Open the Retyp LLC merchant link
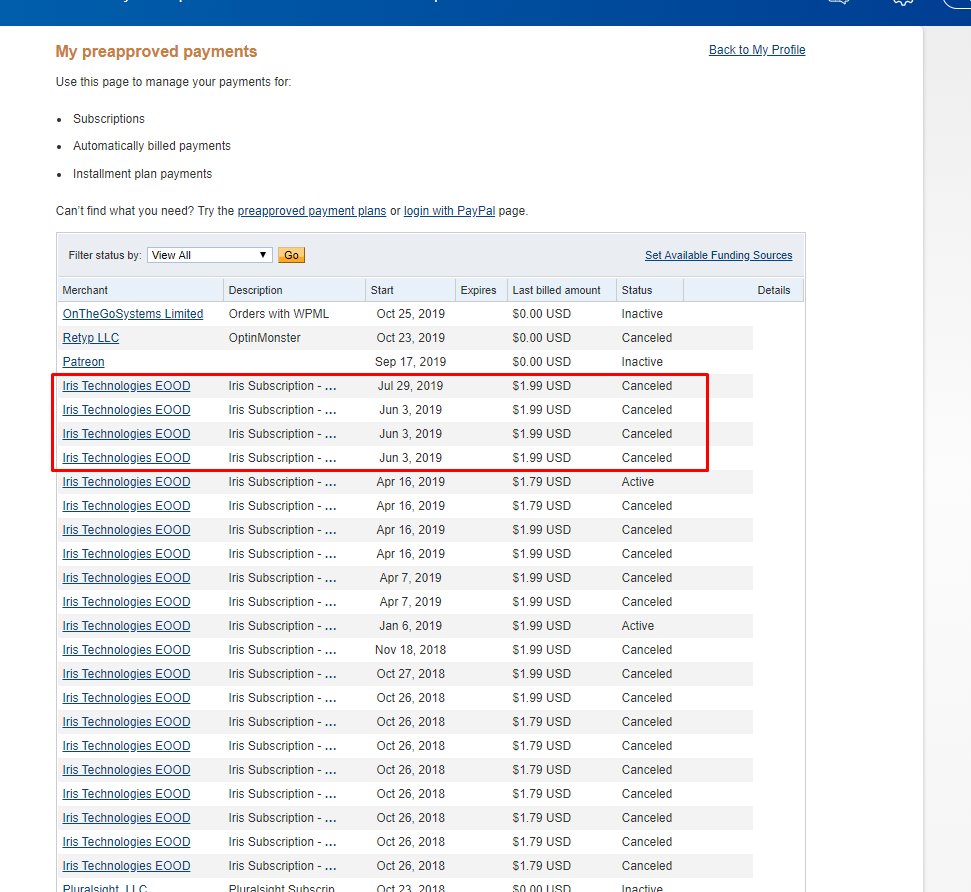 pyautogui.click(x=90, y=338)
